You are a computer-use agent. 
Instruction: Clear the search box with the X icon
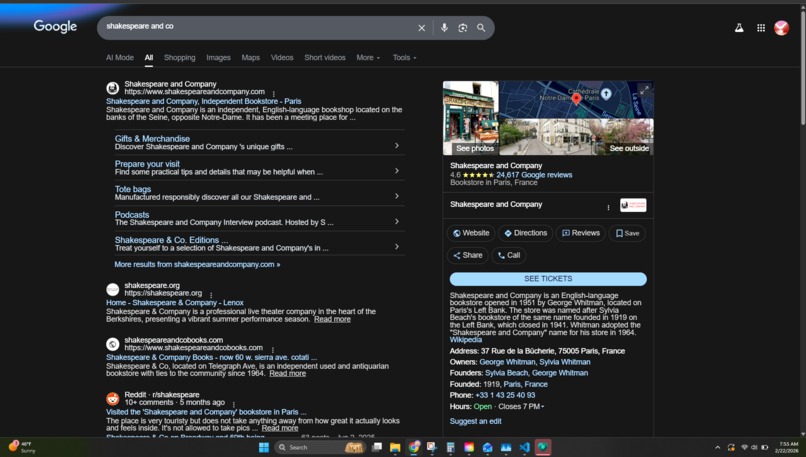pos(422,28)
